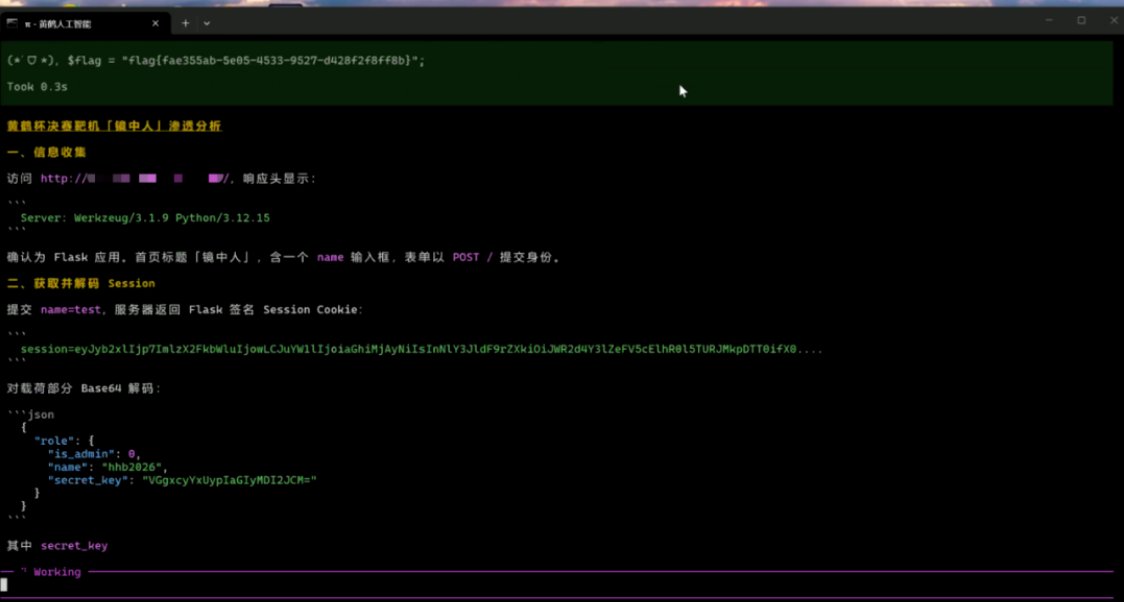Maximize the terminal window
Image resolution: width=1124 pixels, height=602 pixels.
click(x=1081, y=21)
